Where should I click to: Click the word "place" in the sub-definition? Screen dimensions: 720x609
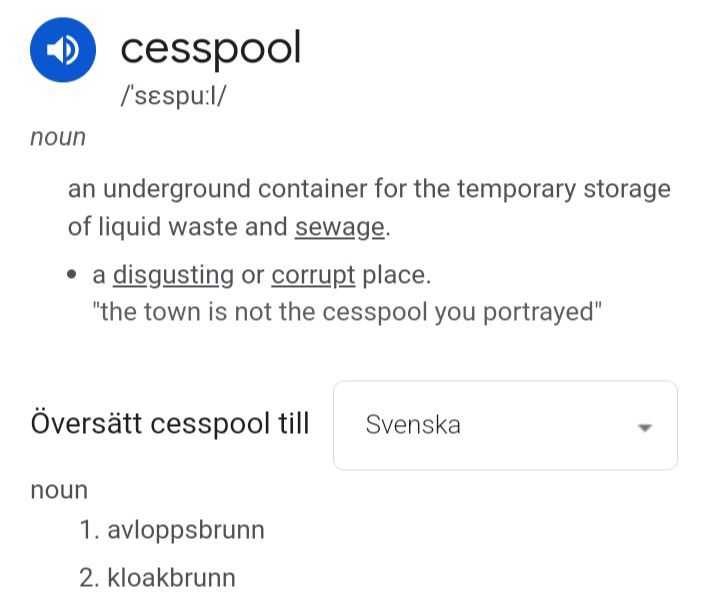pos(395,274)
